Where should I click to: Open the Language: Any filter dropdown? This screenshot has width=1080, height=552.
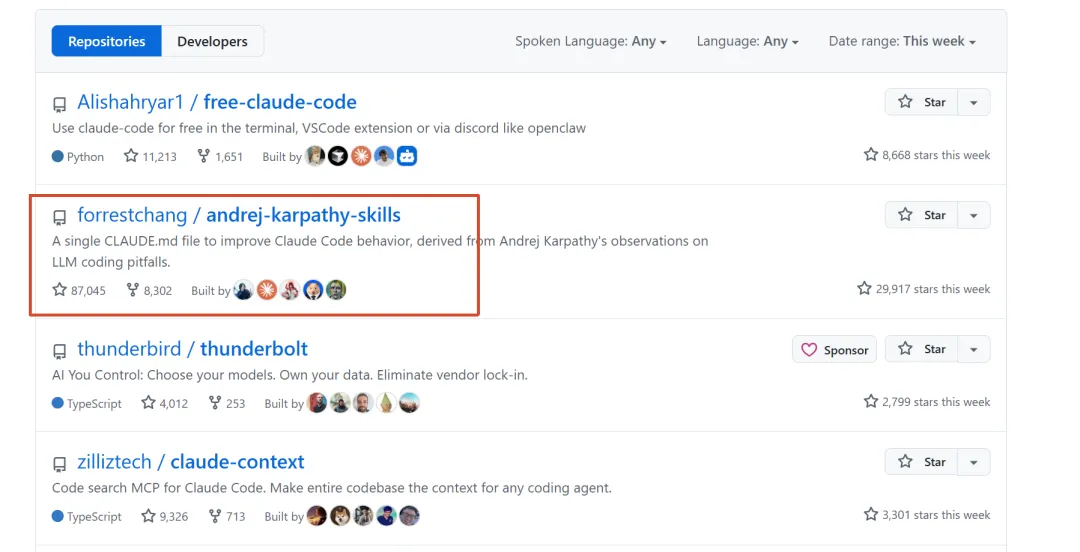click(747, 41)
